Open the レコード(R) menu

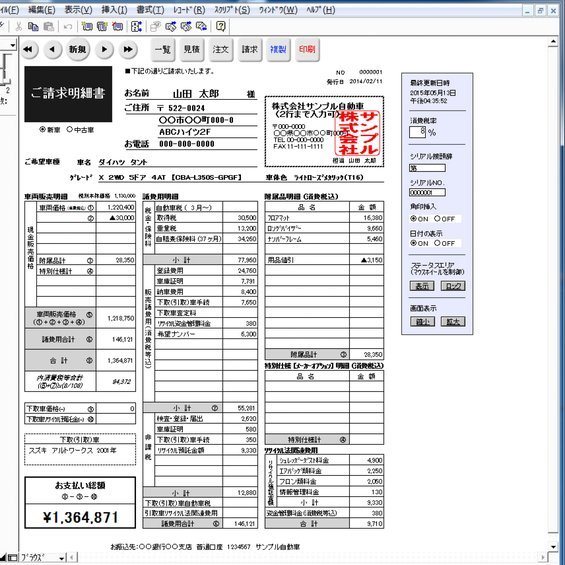click(189, 10)
